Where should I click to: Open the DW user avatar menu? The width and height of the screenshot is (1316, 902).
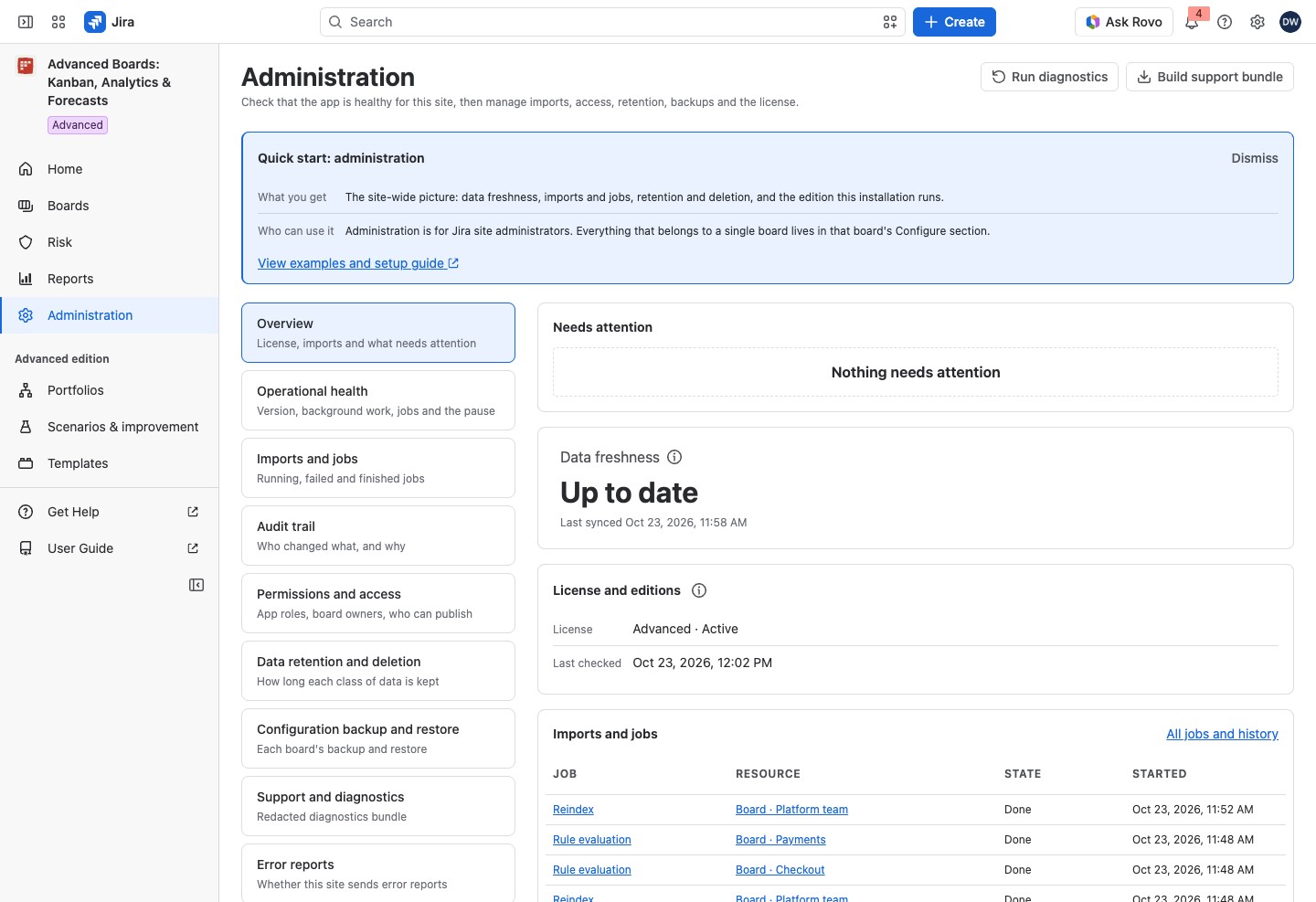1290,22
